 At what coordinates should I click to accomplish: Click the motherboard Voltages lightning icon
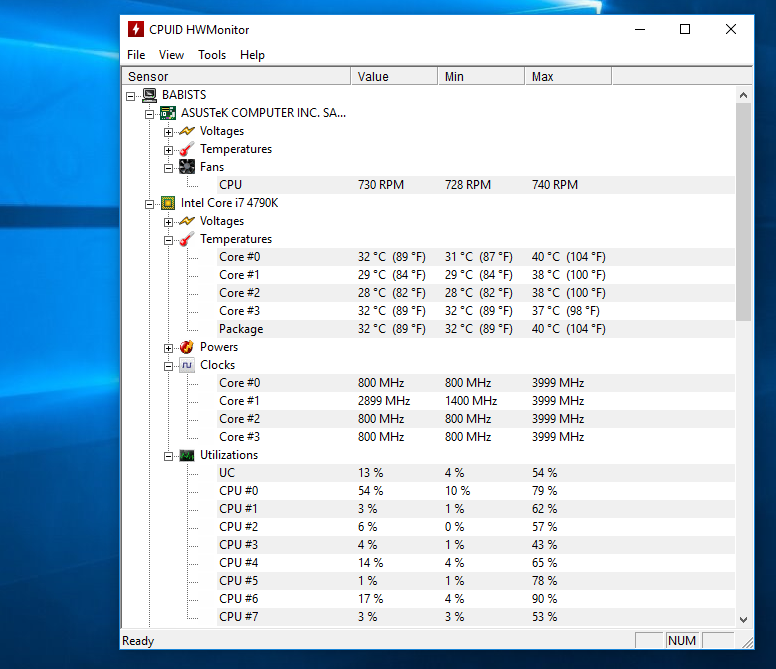pyautogui.click(x=187, y=131)
